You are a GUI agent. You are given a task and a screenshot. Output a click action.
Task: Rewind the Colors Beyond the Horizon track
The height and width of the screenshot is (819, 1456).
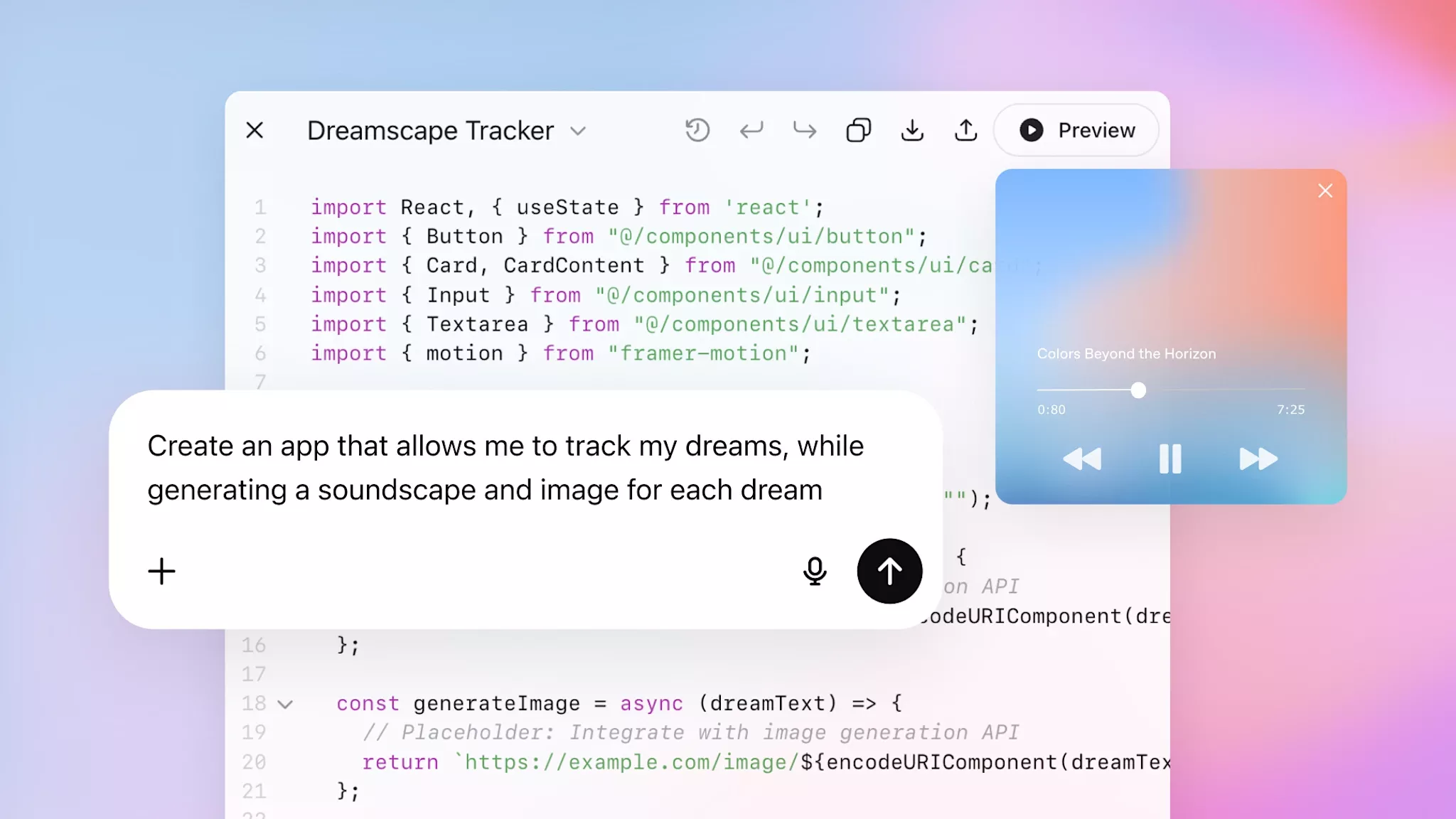coord(1081,459)
